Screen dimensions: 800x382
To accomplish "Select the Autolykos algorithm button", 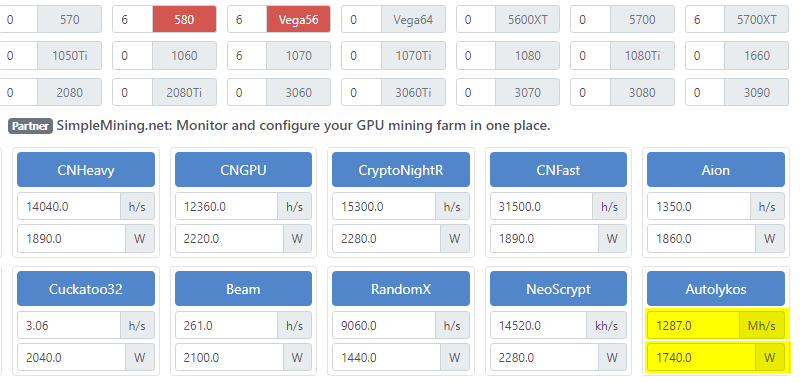I will coord(716,289).
